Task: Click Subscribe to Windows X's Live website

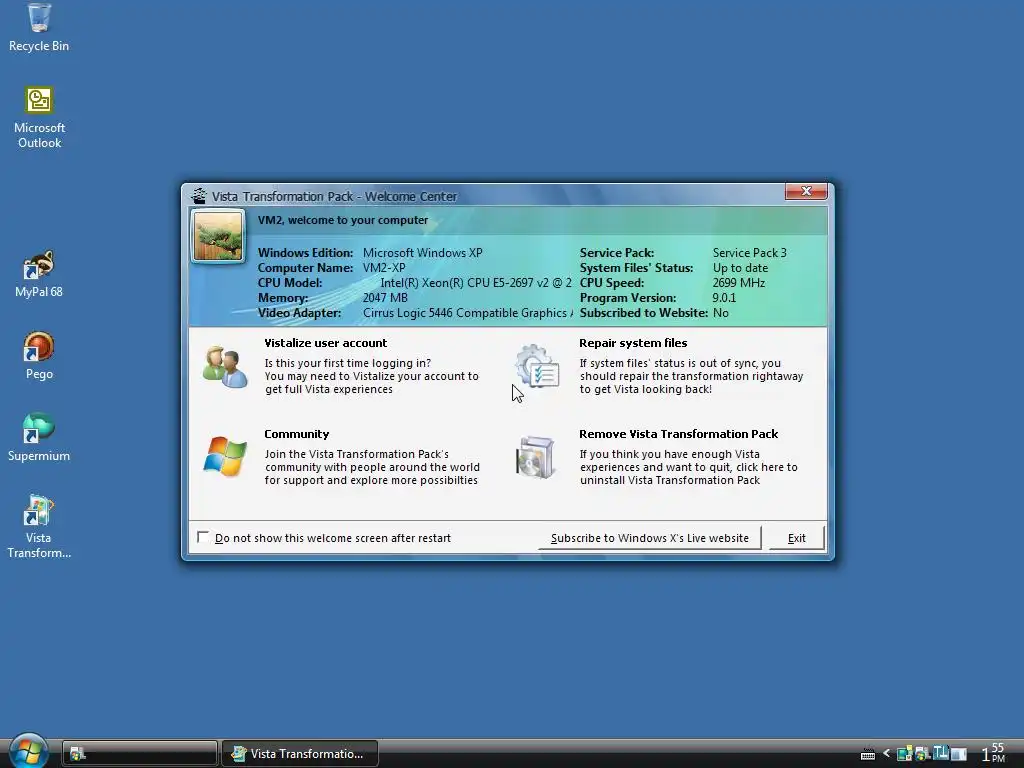Action: [650, 538]
